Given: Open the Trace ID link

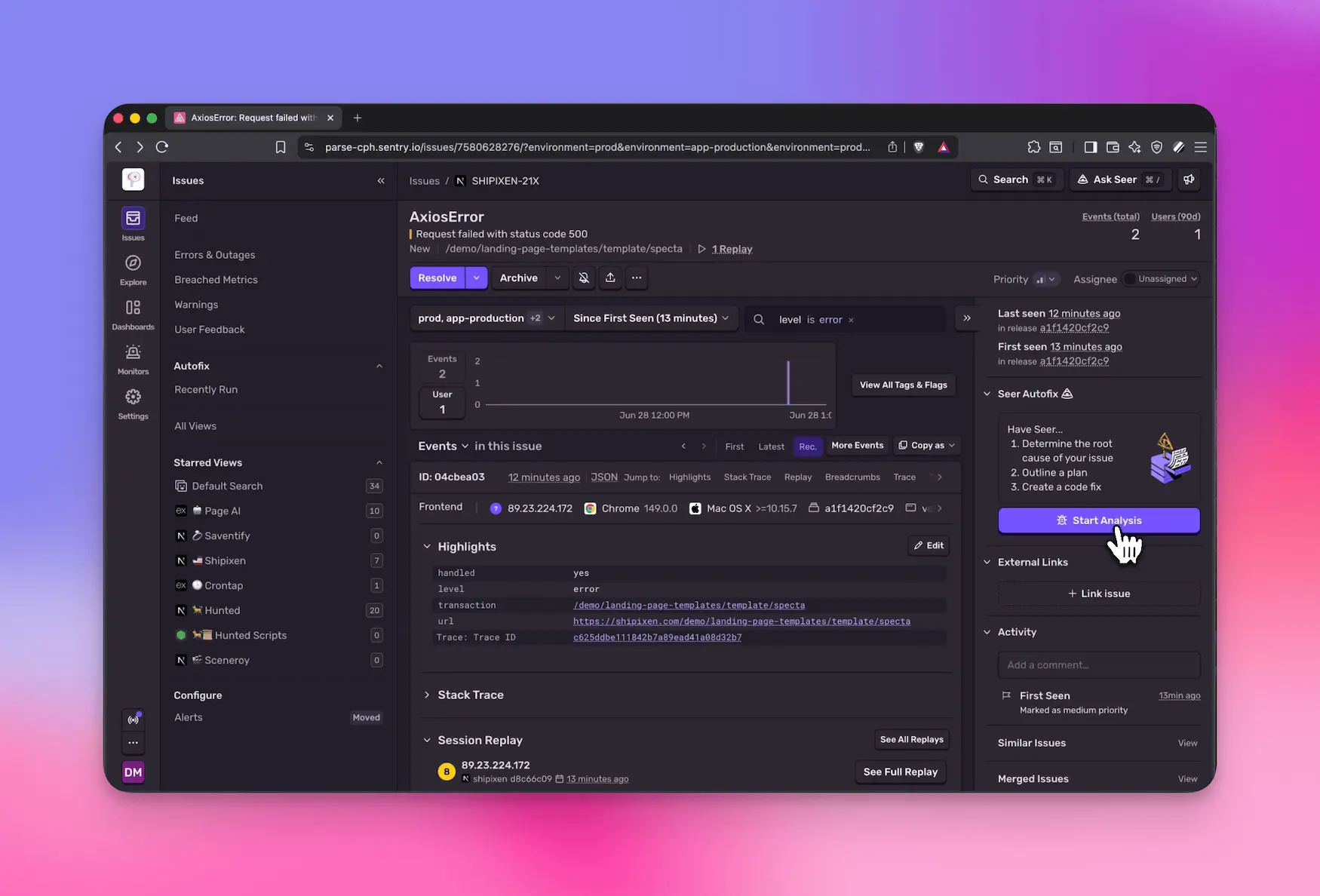Looking at the screenshot, I should 657,637.
